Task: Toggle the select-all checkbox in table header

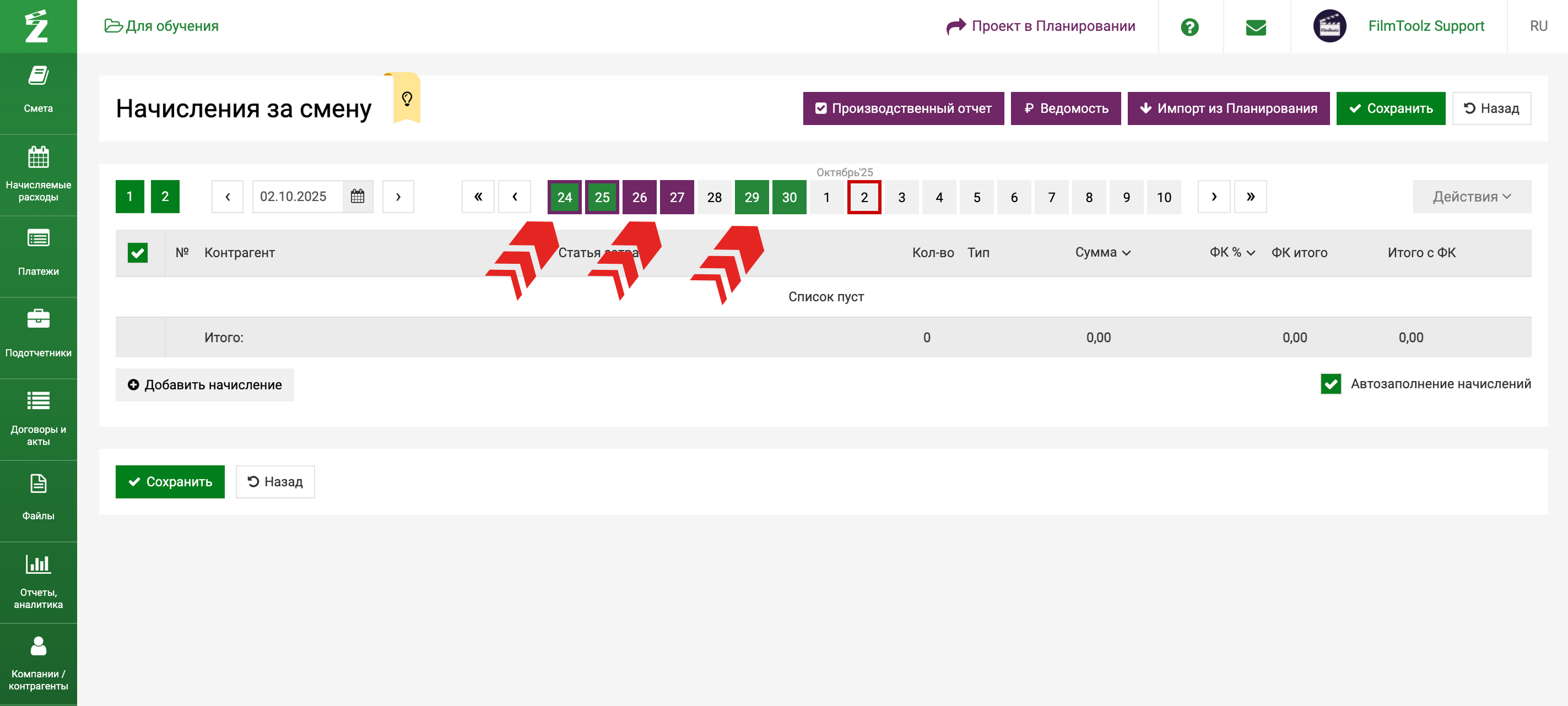Action: click(x=138, y=253)
